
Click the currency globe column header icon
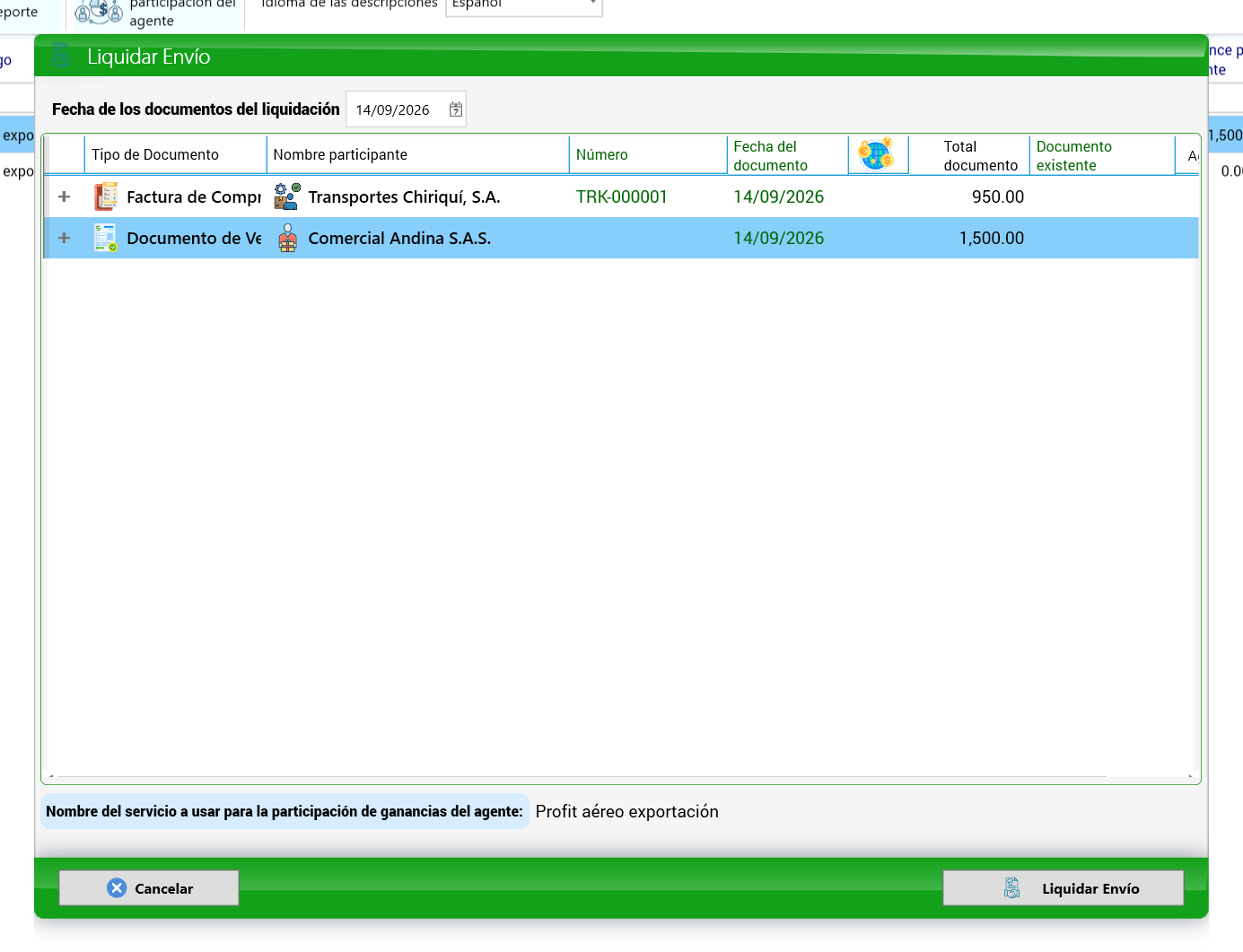click(876, 154)
